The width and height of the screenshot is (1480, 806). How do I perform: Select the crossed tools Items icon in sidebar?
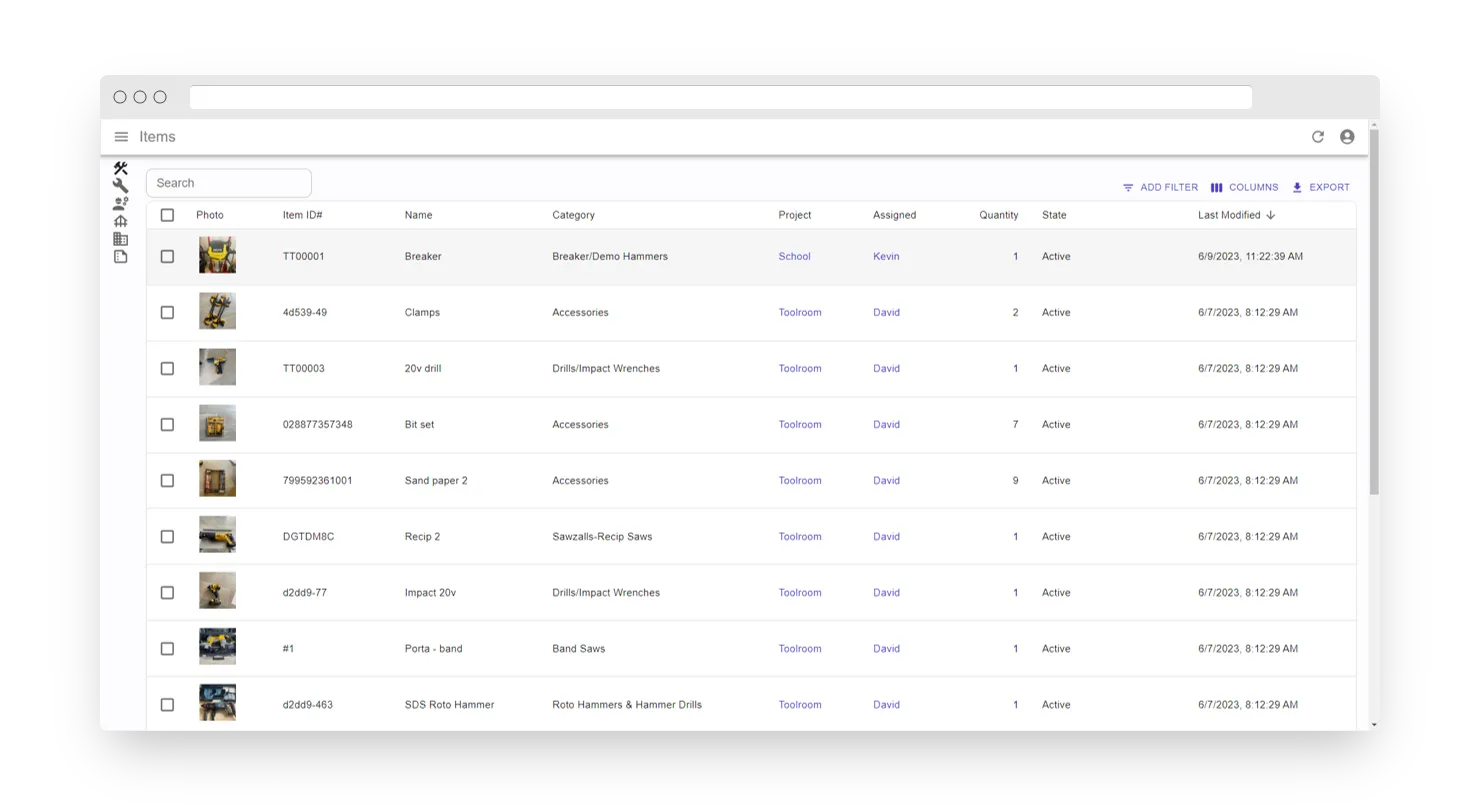(120, 168)
